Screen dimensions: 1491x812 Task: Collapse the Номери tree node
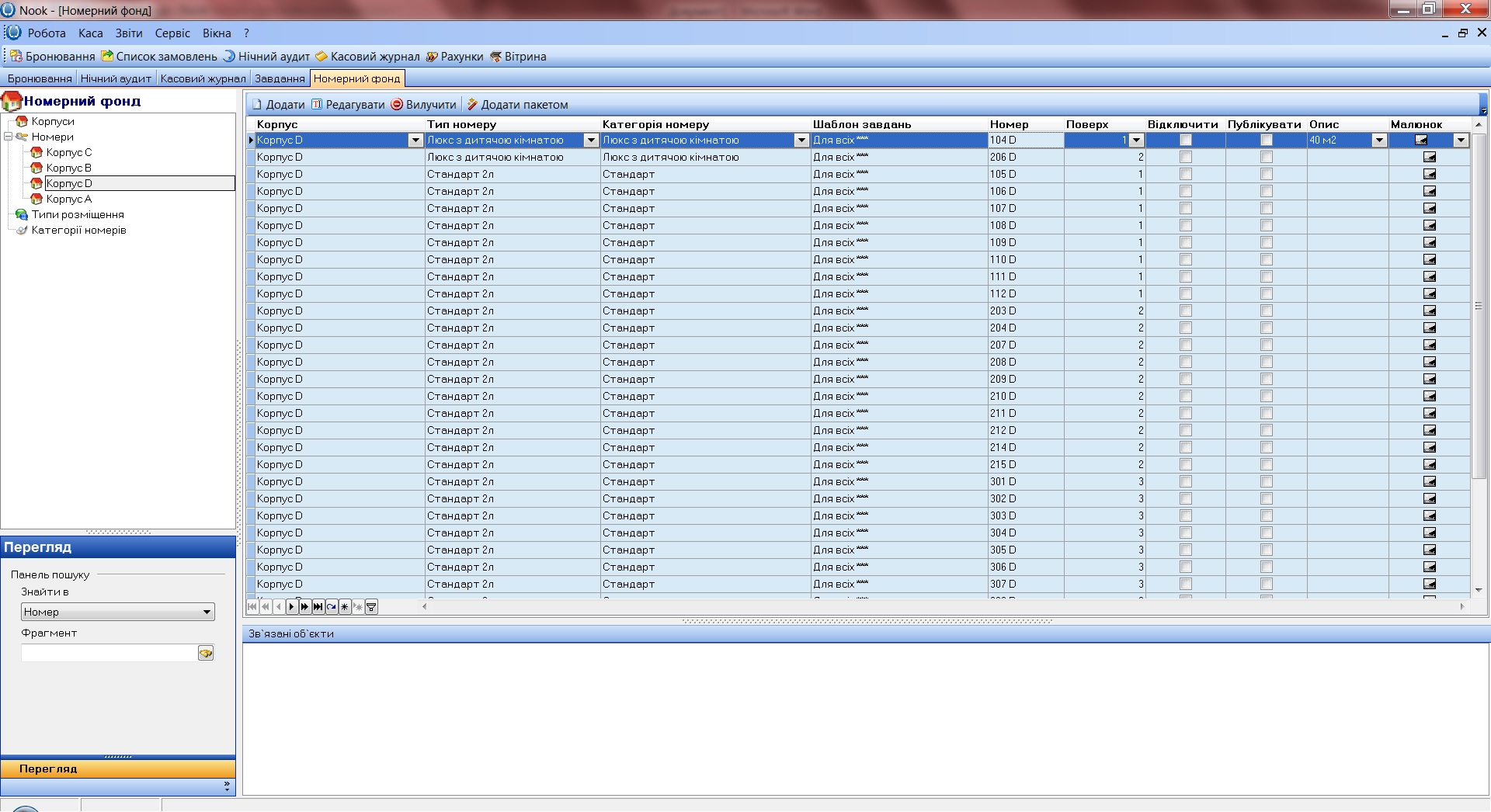click(x=9, y=137)
